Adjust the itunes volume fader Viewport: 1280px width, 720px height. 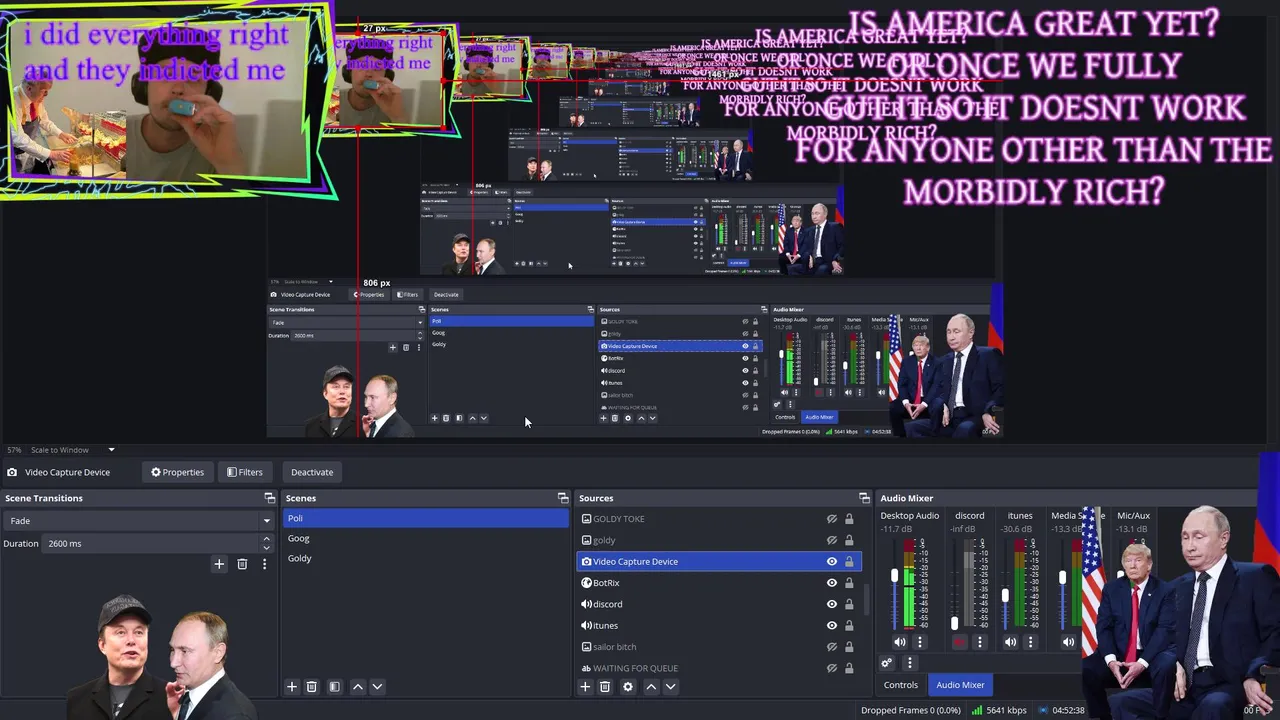1005,595
